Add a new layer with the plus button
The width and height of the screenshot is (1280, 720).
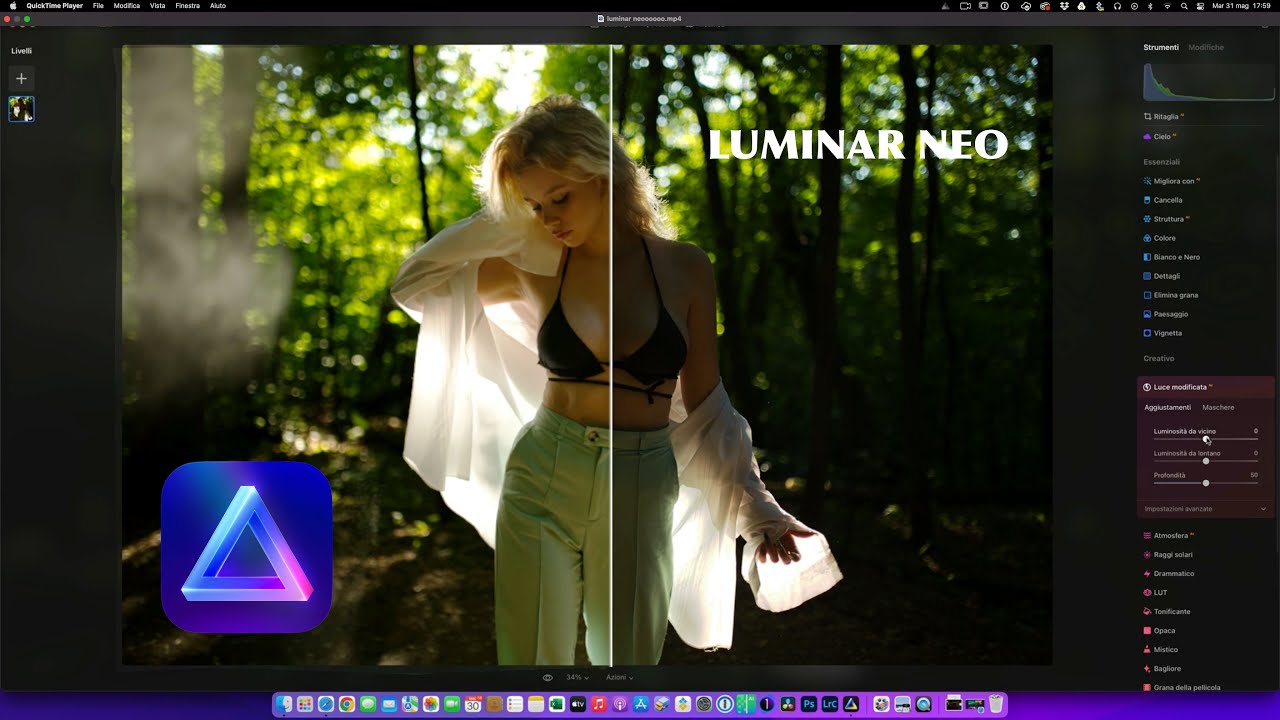[x=21, y=78]
